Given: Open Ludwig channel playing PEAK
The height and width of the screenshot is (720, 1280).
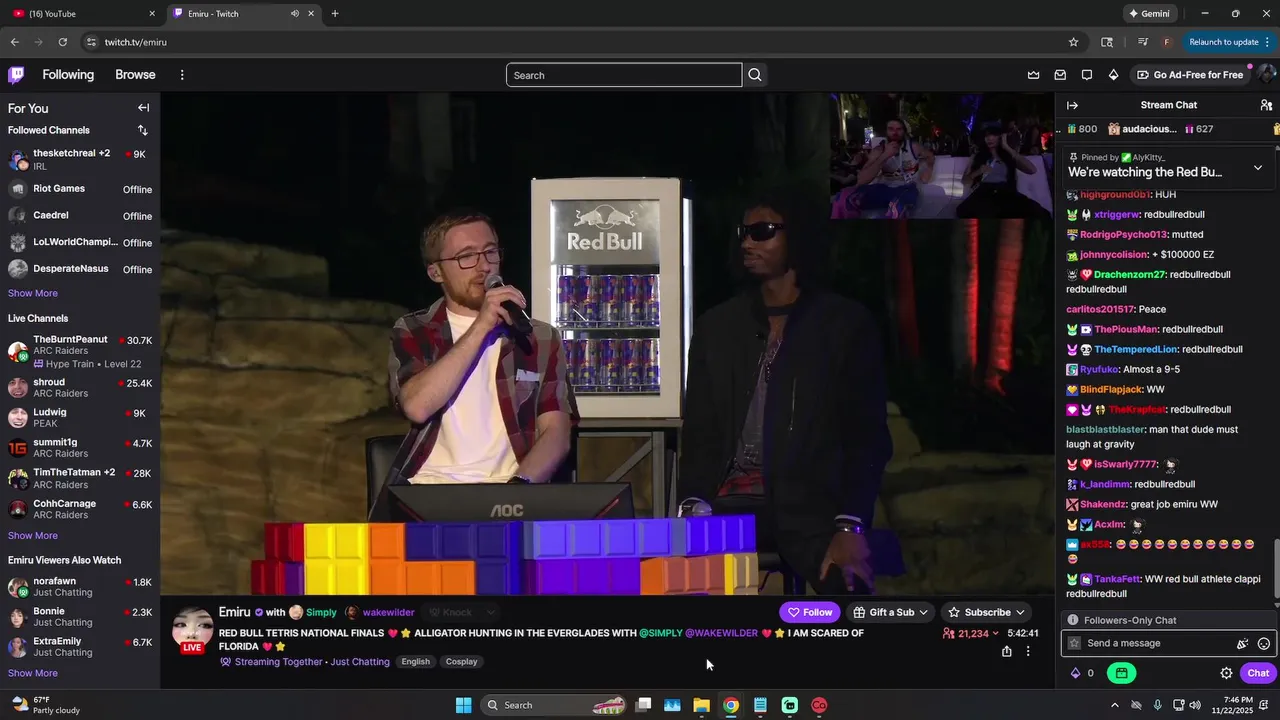Looking at the screenshot, I should click(80, 418).
